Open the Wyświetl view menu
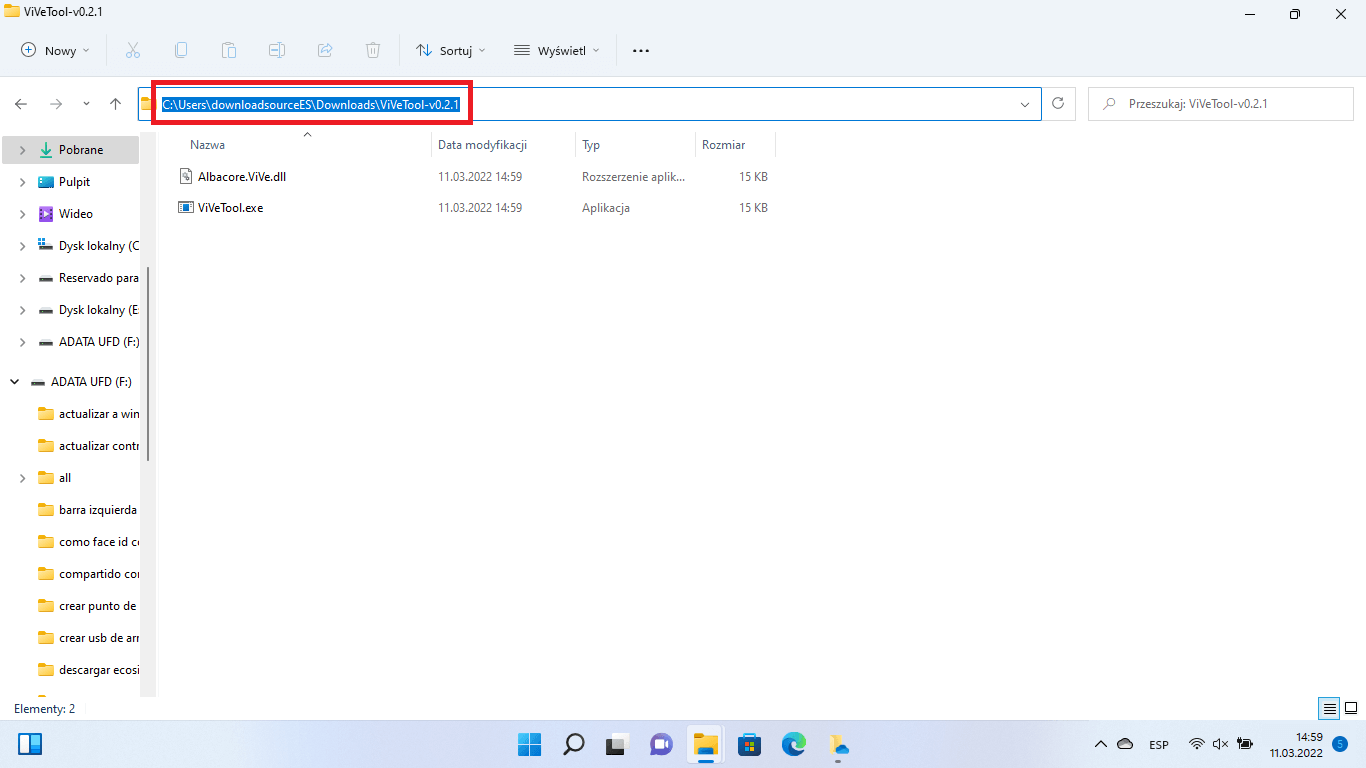 pyautogui.click(x=557, y=50)
